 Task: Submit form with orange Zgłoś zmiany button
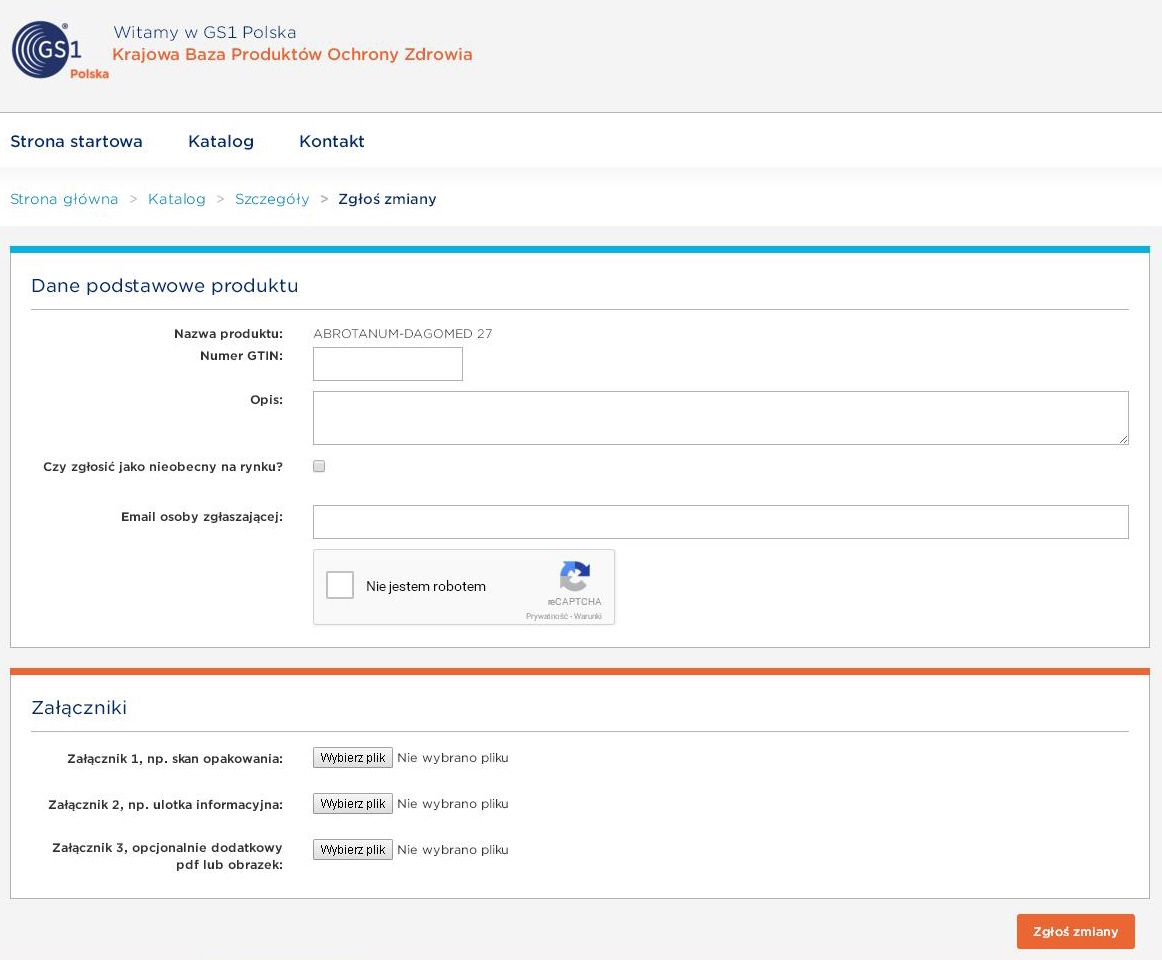(x=1075, y=931)
